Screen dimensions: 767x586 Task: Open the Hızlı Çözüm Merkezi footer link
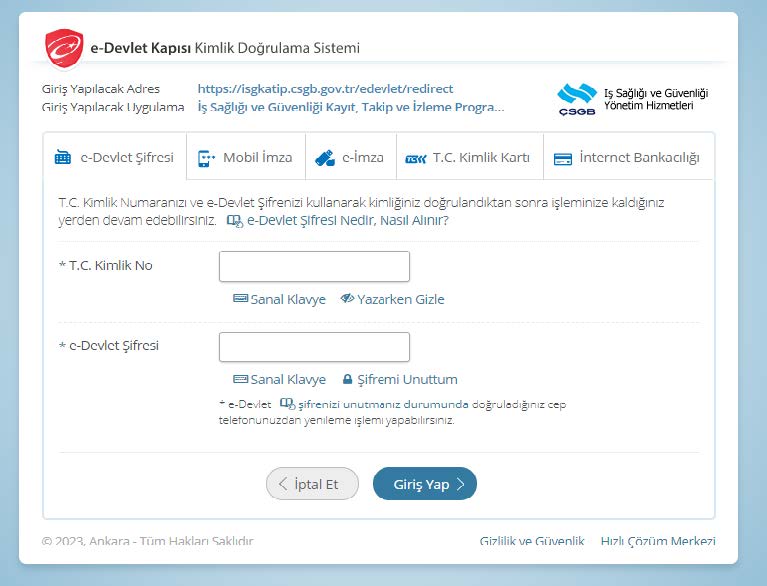[658, 541]
